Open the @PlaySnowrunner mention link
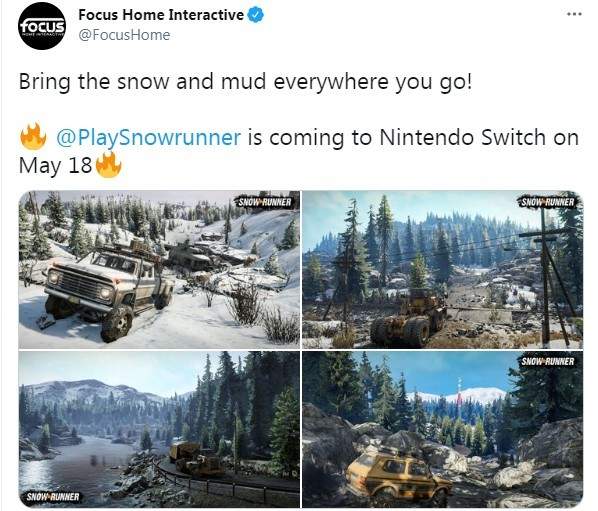This screenshot has height=511, width=598. (x=148, y=137)
